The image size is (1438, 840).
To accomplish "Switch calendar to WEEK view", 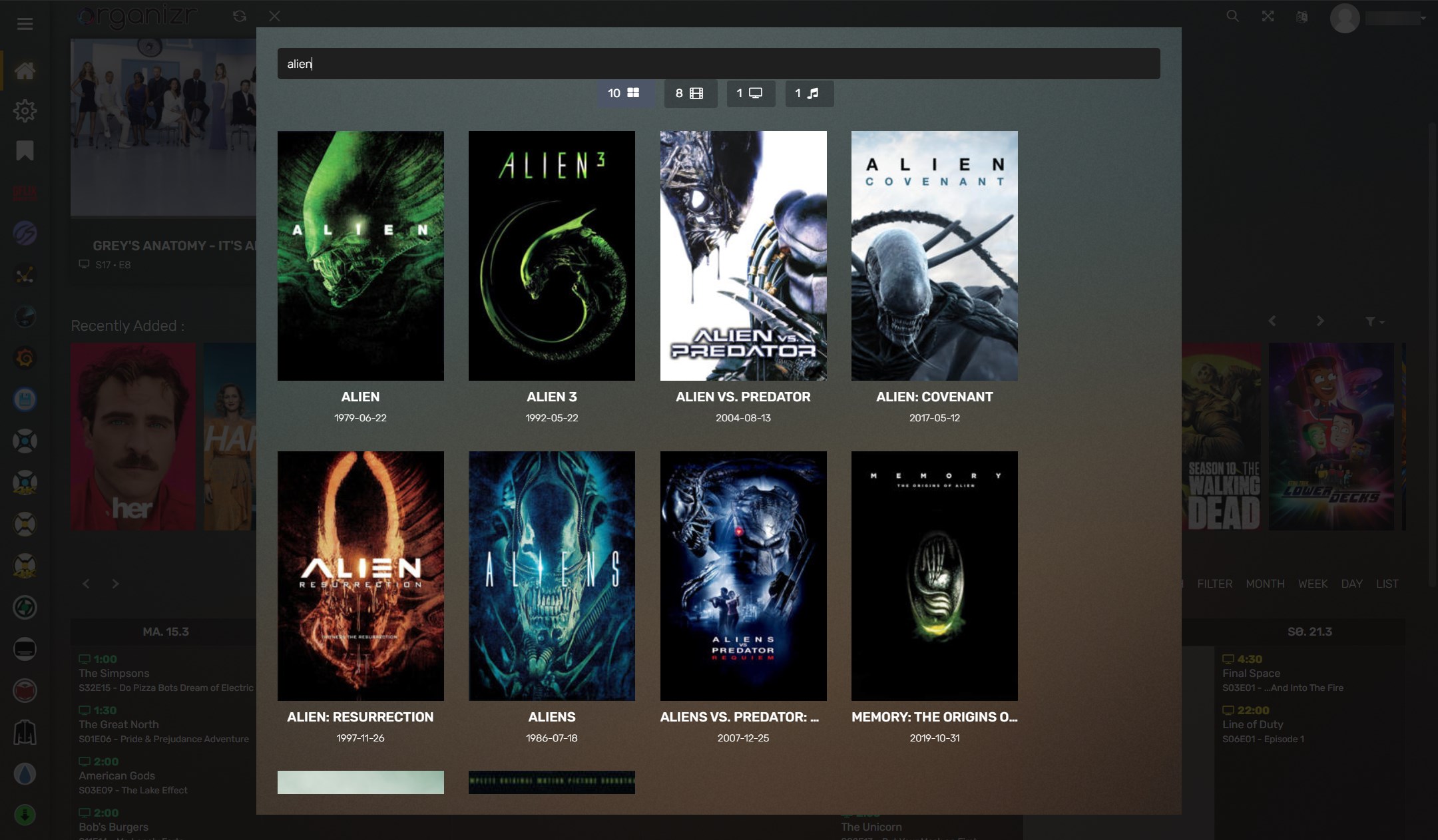I will click(x=1312, y=584).
